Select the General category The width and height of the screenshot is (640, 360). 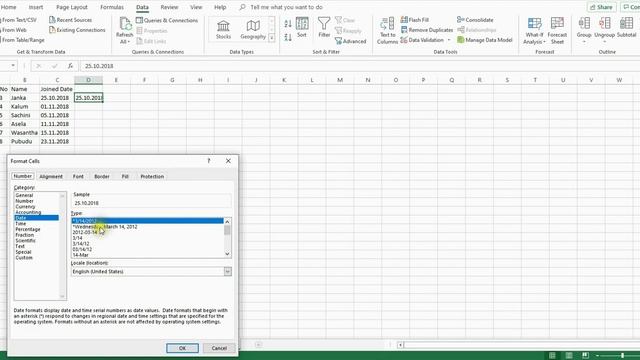coord(24,196)
